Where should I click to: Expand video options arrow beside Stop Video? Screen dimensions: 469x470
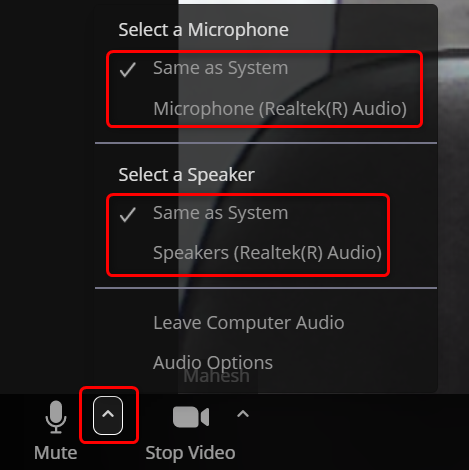click(x=243, y=414)
